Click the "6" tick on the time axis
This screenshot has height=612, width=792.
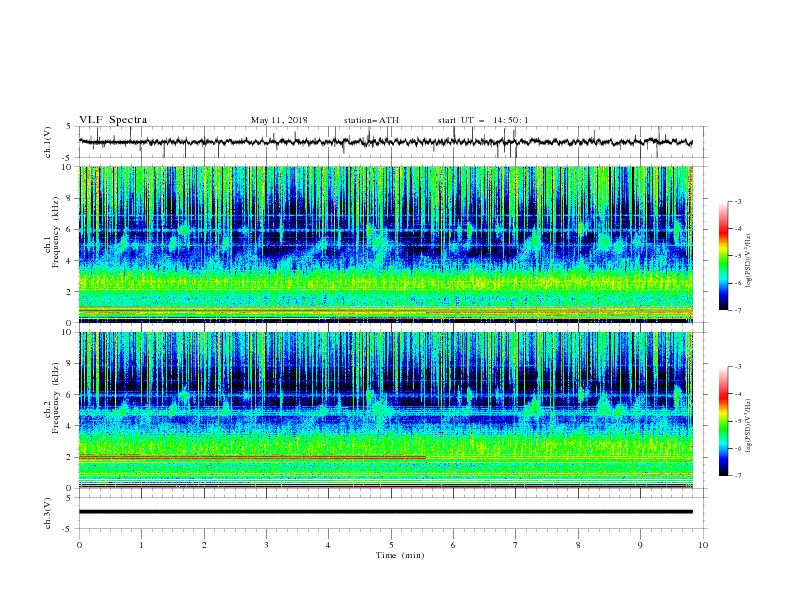tap(453, 545)
